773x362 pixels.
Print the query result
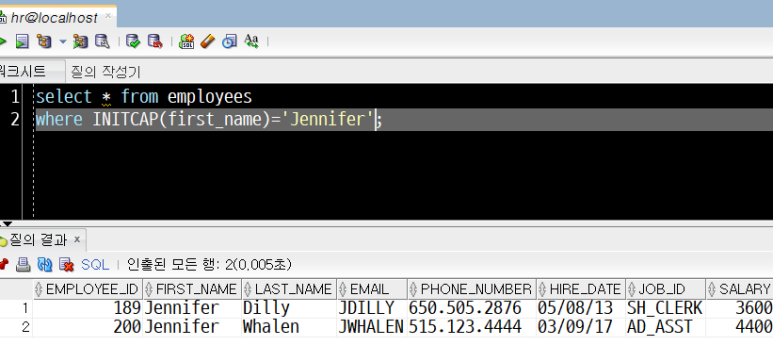click(x=23, y=265)
